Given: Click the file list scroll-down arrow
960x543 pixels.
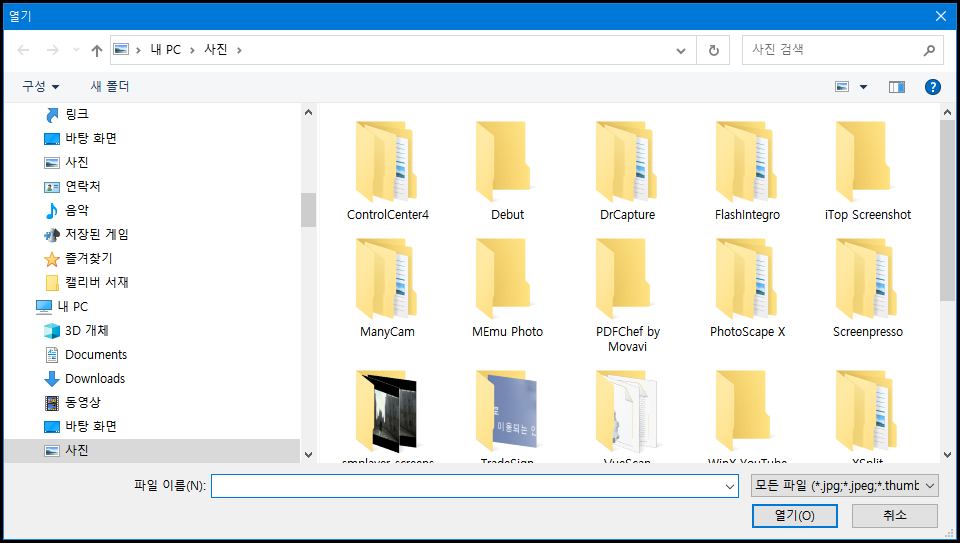Looking at the screenshot, I should coord(947,455).
